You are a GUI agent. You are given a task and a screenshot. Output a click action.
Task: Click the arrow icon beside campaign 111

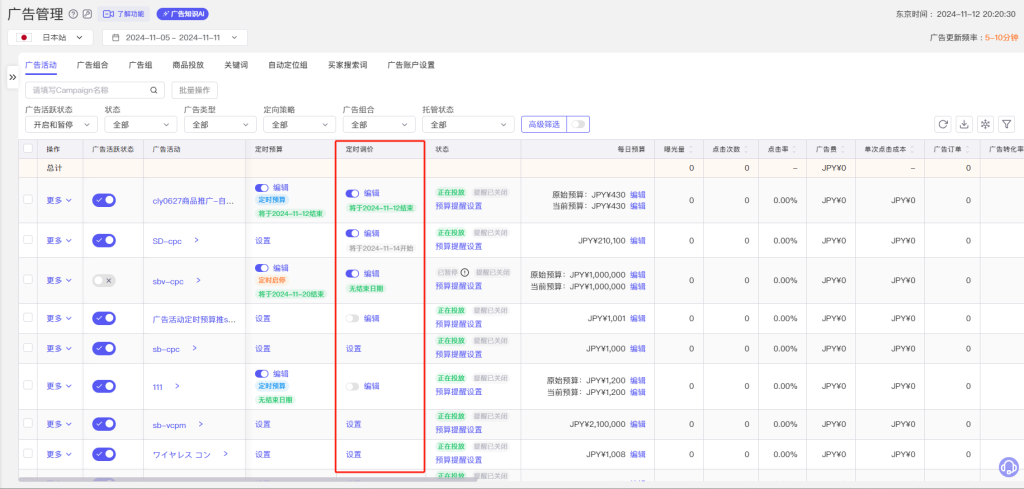coord(176,386)
